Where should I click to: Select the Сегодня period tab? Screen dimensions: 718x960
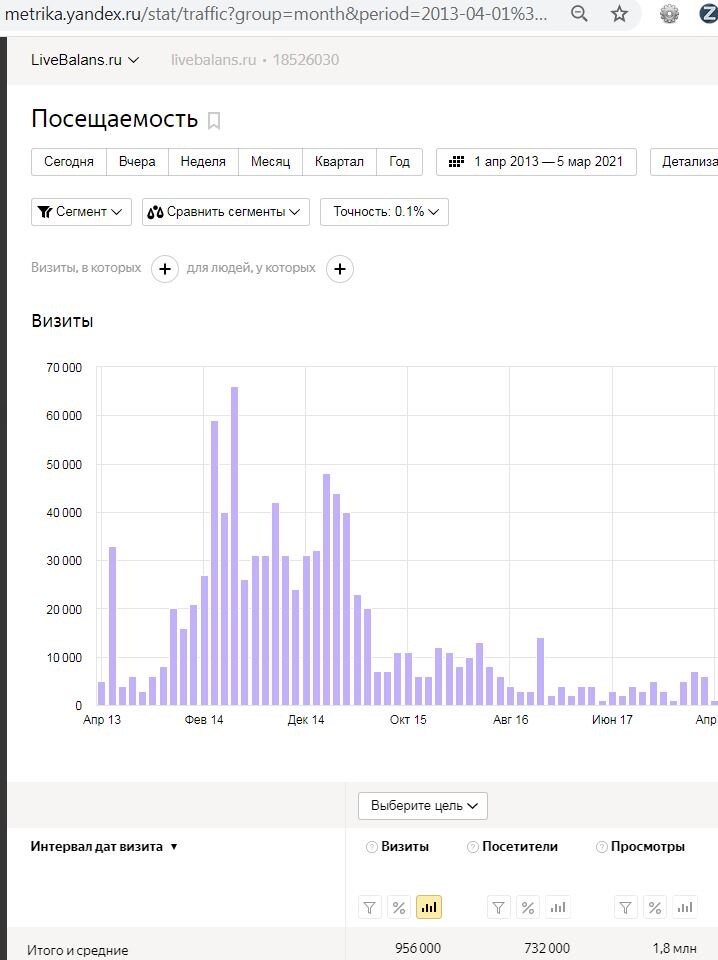[x=69, y=162]
